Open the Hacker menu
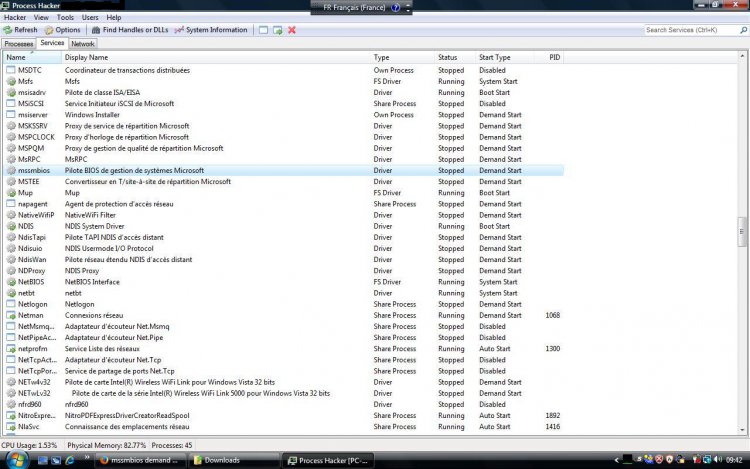 [15, 18]
